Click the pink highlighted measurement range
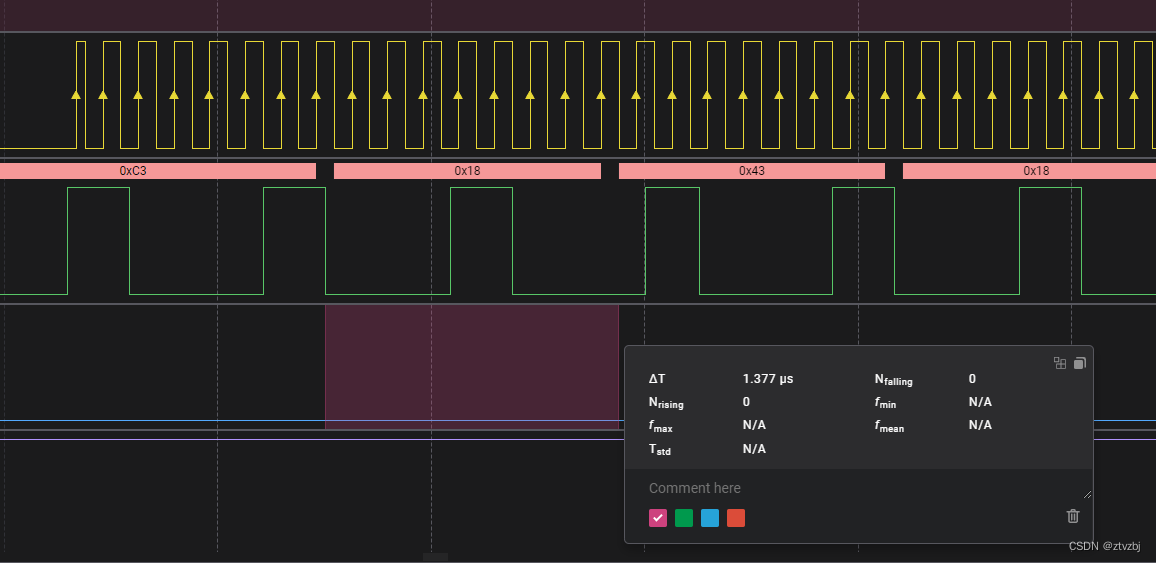This screenshot has width=1156, height=563. pos(472,367)
